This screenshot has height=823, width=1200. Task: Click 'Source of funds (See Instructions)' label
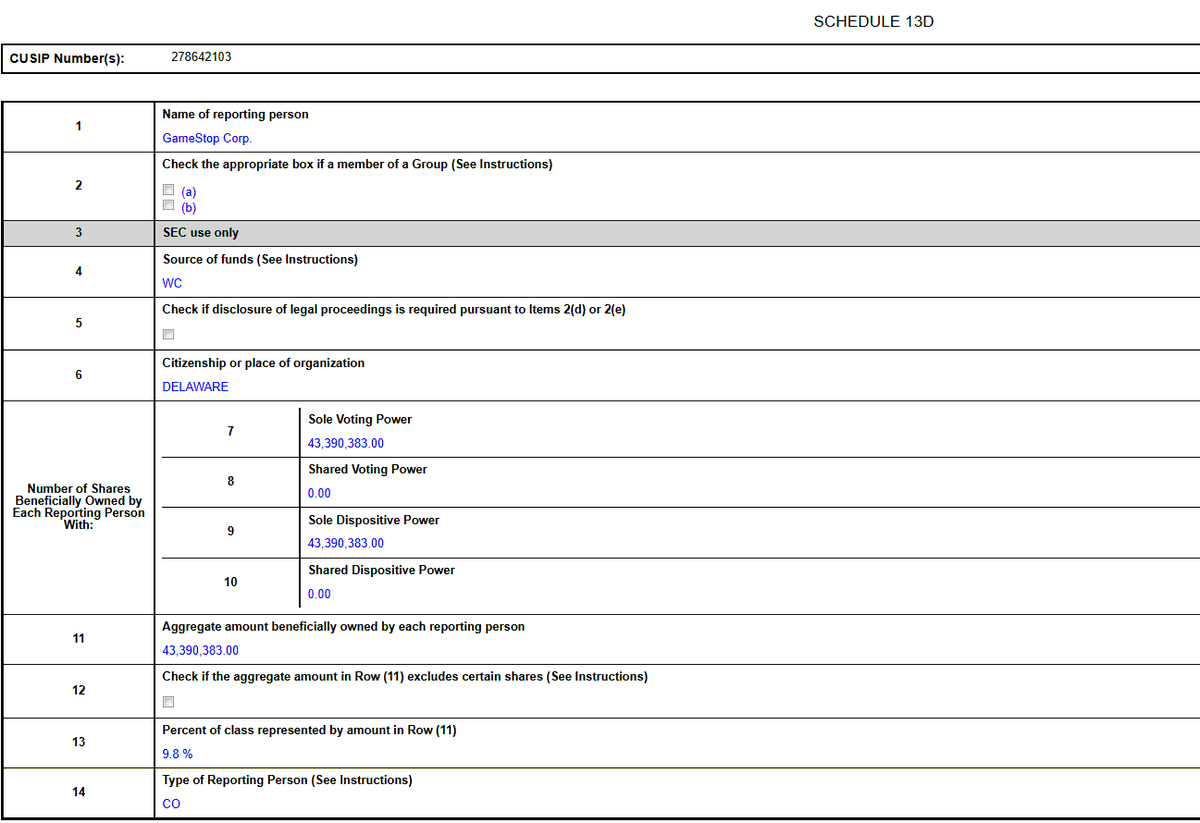(260, 259)
